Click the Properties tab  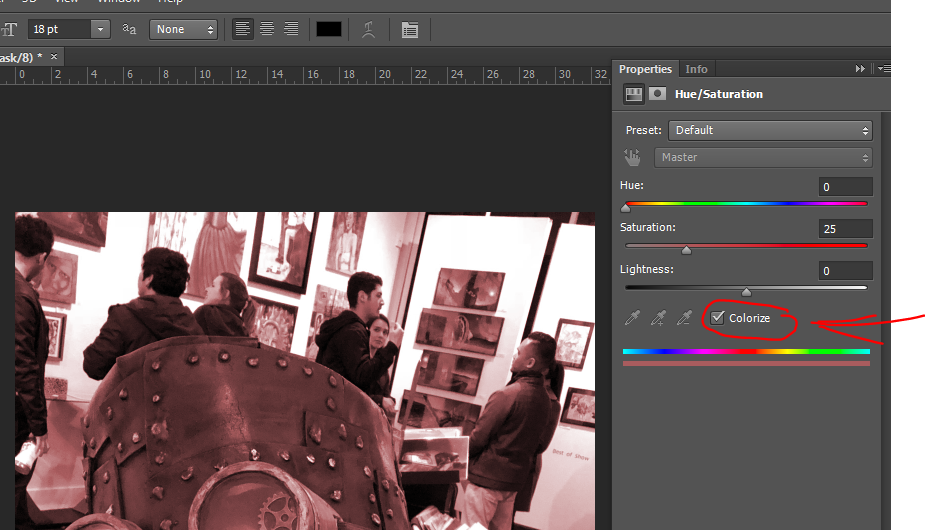645,69
